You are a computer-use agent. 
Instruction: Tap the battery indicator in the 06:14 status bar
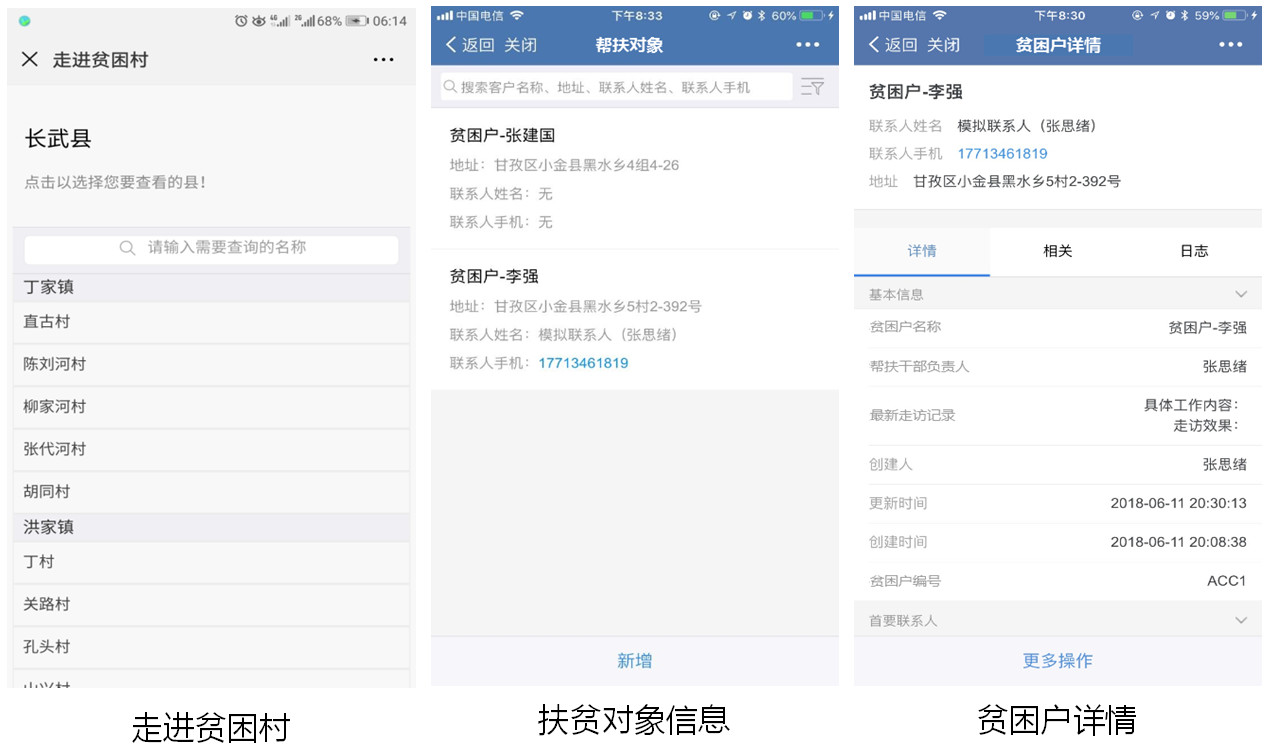[357, 21]
